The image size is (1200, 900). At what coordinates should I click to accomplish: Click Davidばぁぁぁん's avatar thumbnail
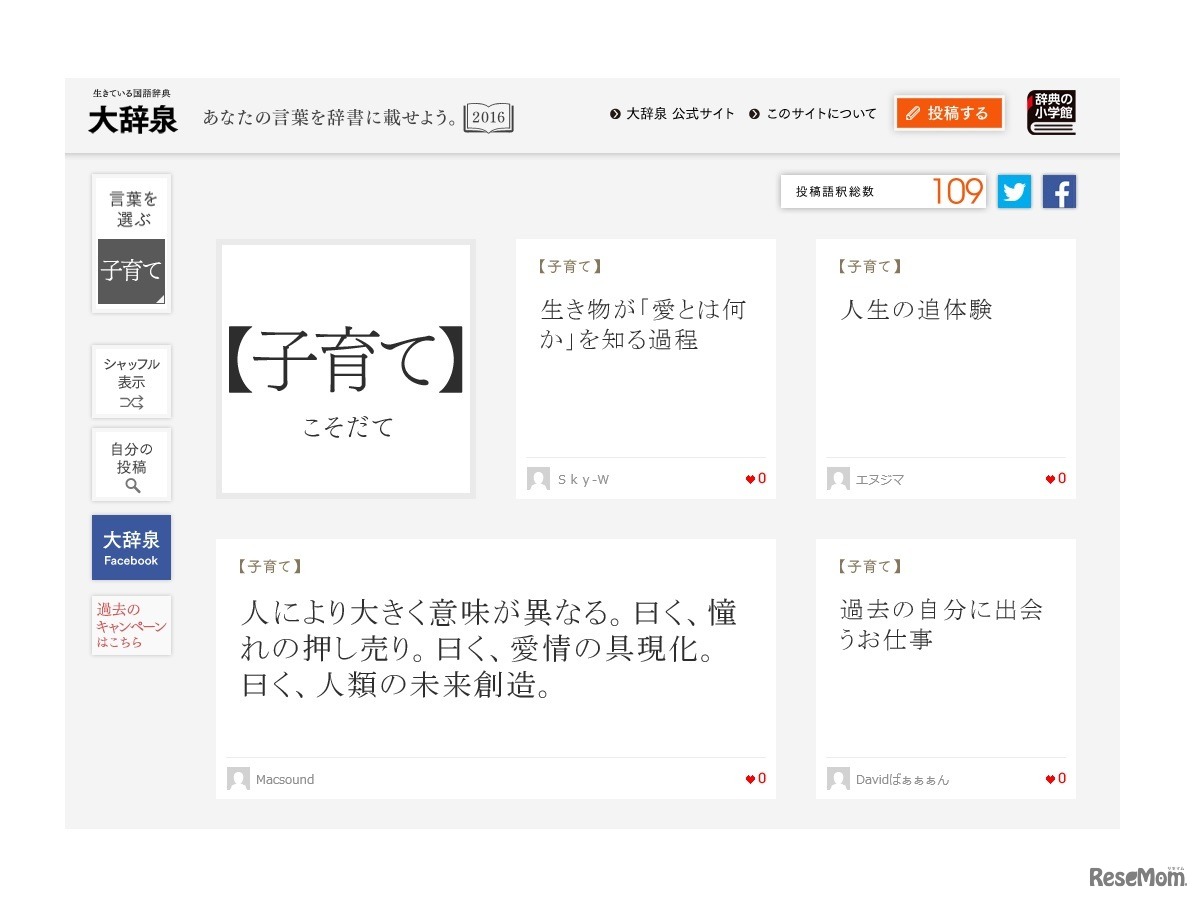(x=838, y=778)
